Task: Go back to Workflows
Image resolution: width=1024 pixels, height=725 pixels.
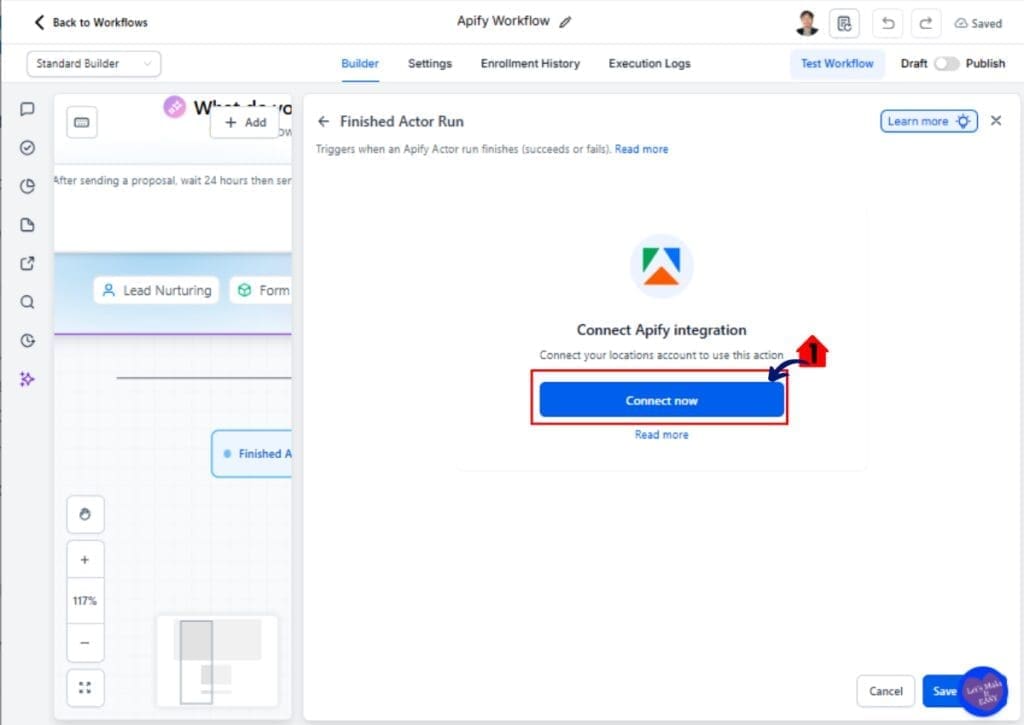Action: 91,22
